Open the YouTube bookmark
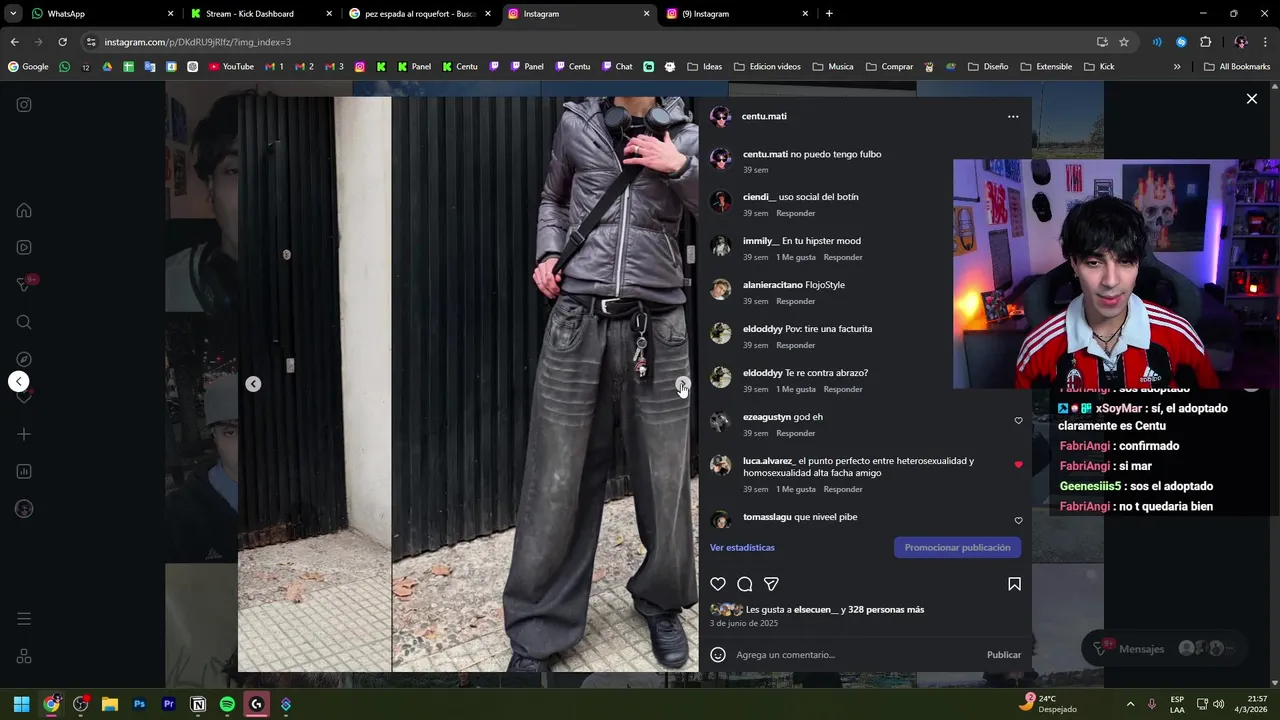Viewport: 1280px width, 720px height. (231, 67)
